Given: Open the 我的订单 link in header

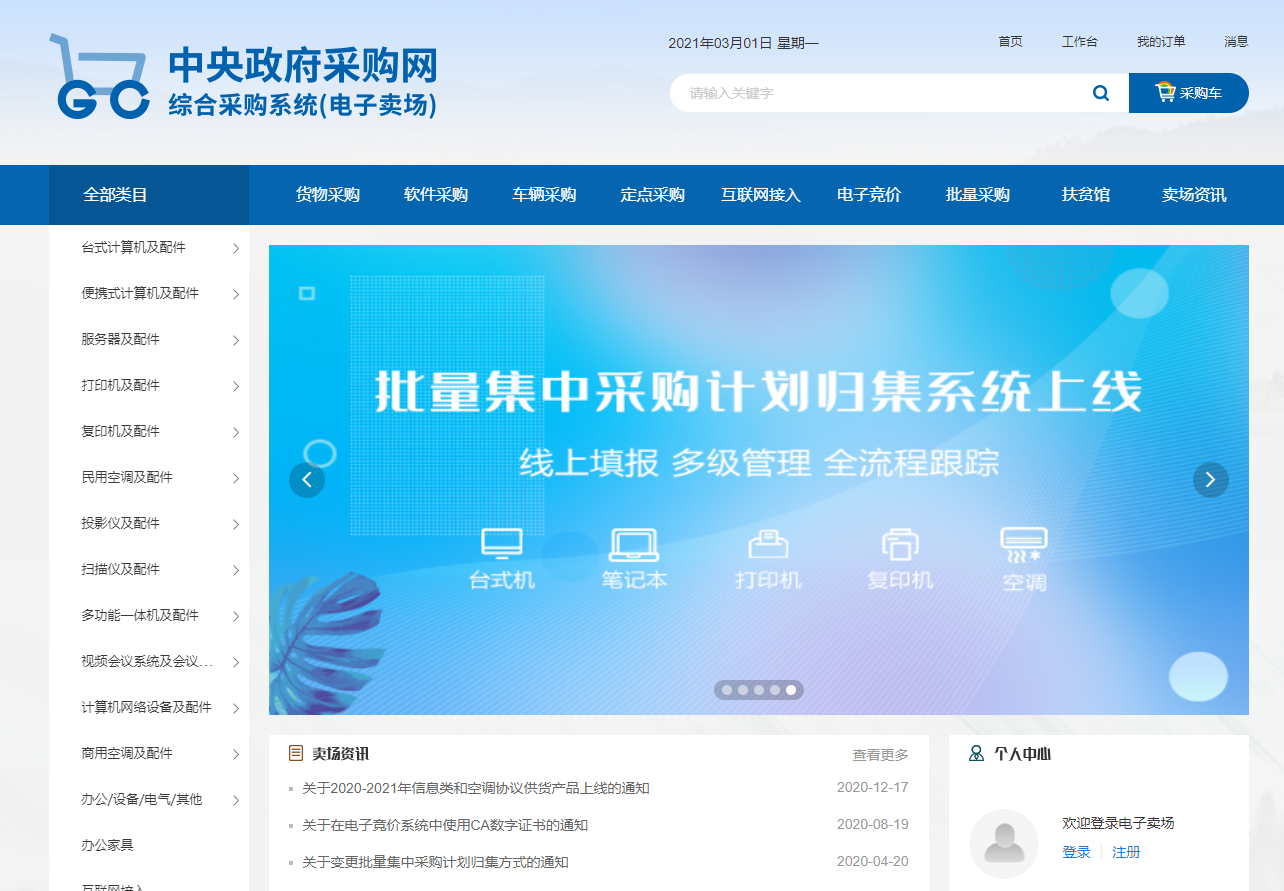Looking at the screenshot, I should point(1160,42).
